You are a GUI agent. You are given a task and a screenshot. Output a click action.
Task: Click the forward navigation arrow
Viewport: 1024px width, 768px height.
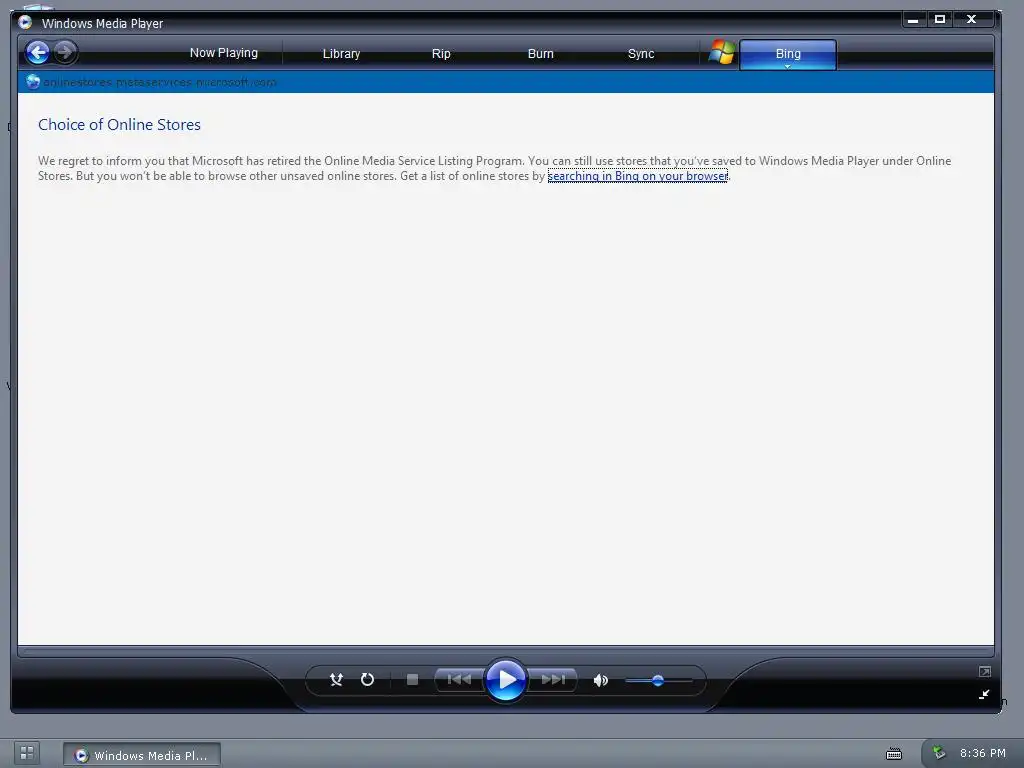coord(65,52)
